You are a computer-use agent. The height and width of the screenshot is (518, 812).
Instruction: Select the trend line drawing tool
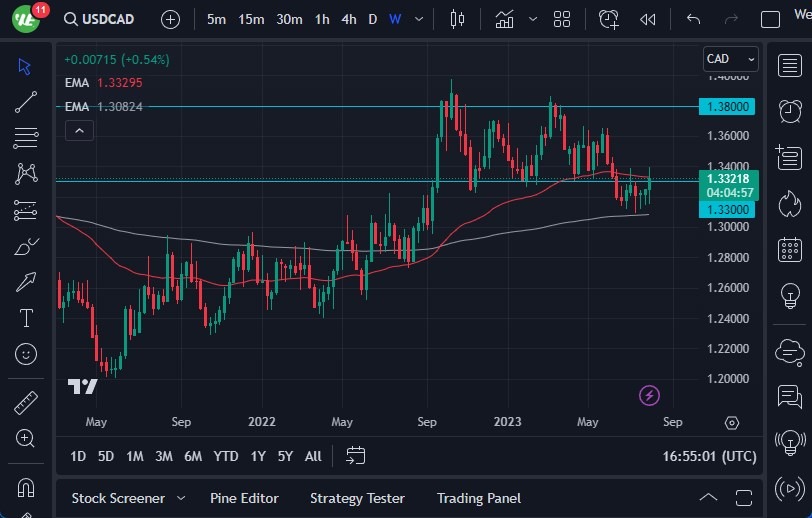(x=26, y=101)
